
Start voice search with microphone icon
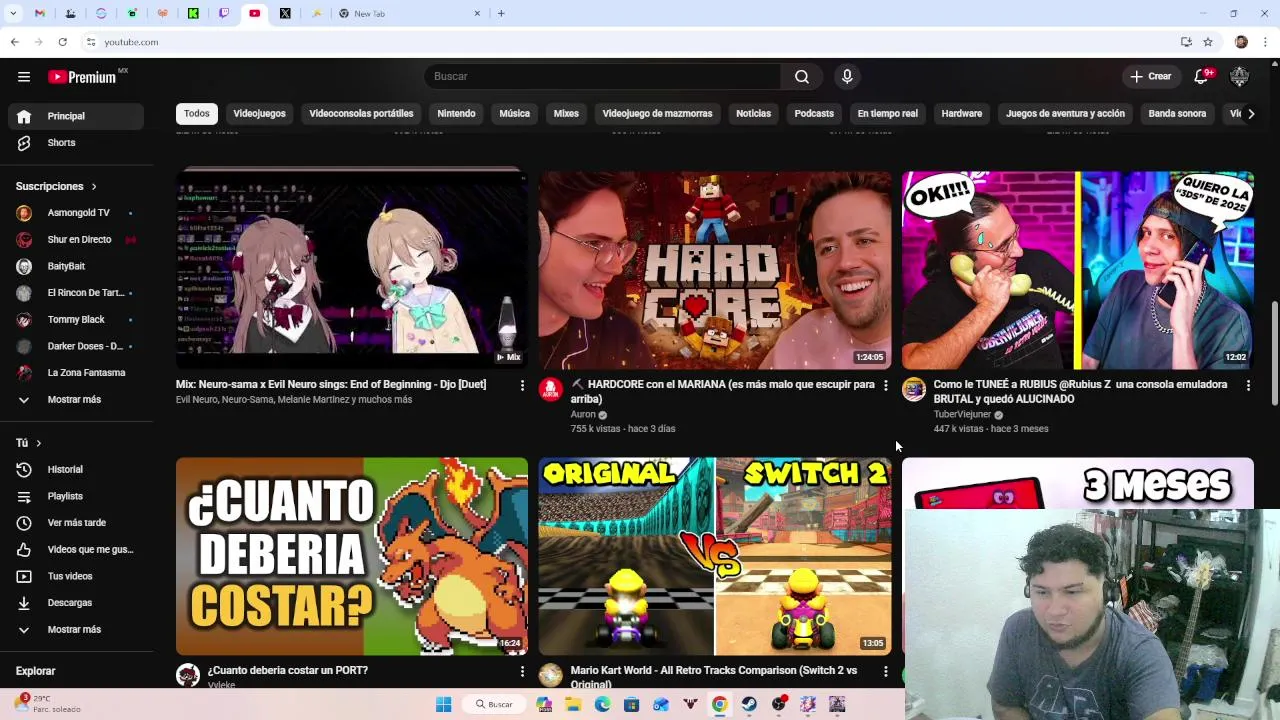847,77
